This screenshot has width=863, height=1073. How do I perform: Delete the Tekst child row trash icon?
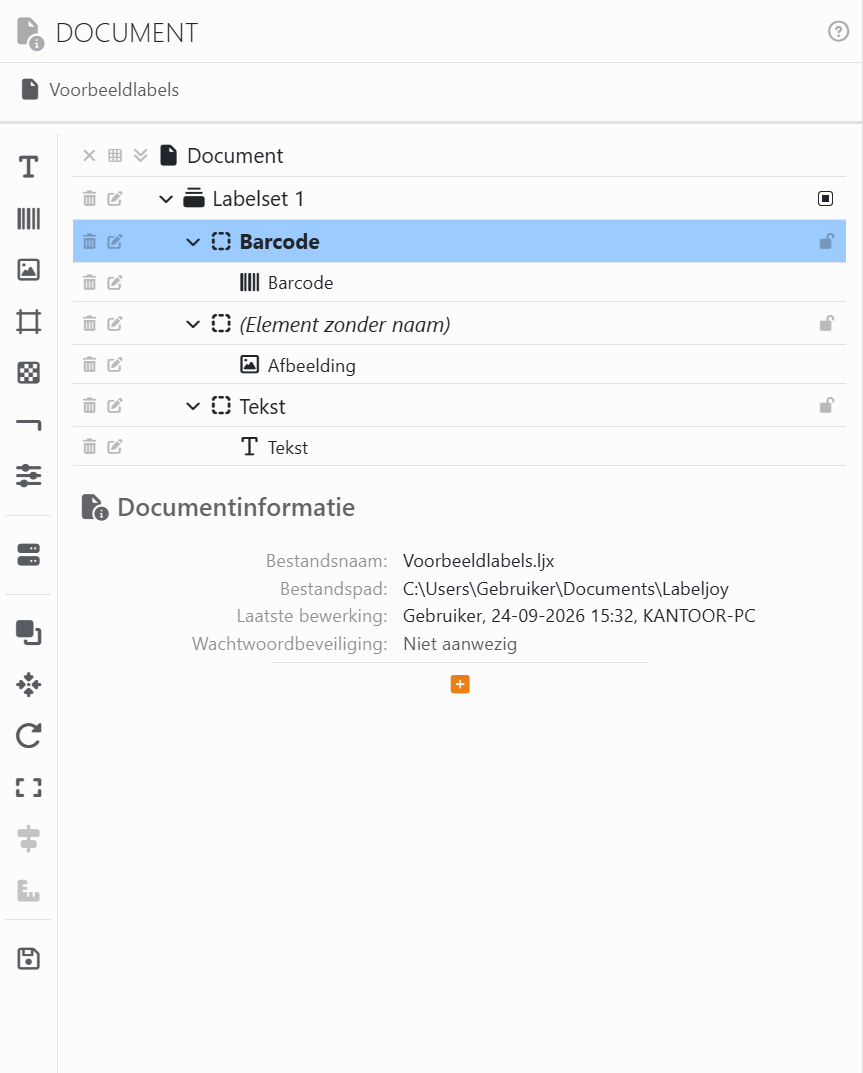point(90,446)
